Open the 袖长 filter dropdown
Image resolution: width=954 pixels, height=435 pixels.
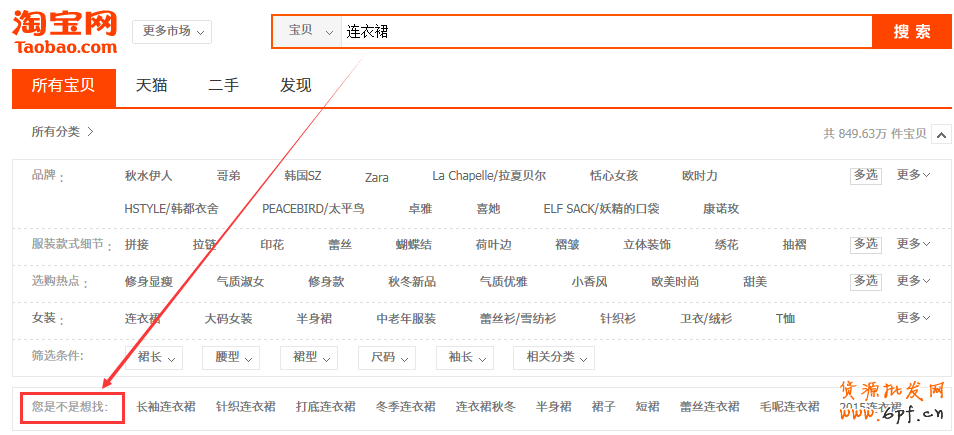(465, 357)
